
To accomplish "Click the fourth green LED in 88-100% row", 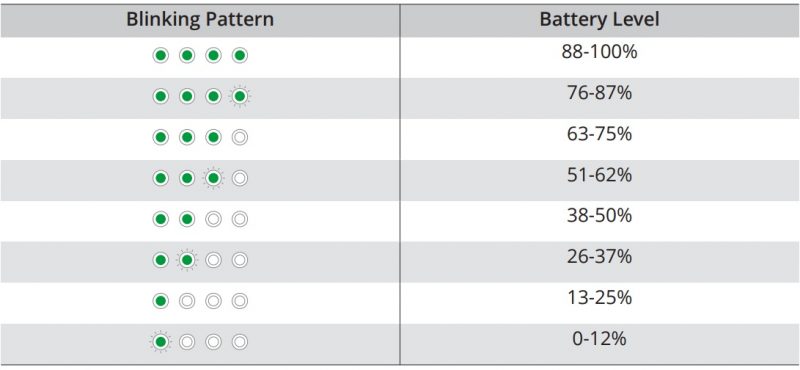I will click(240, 56).
